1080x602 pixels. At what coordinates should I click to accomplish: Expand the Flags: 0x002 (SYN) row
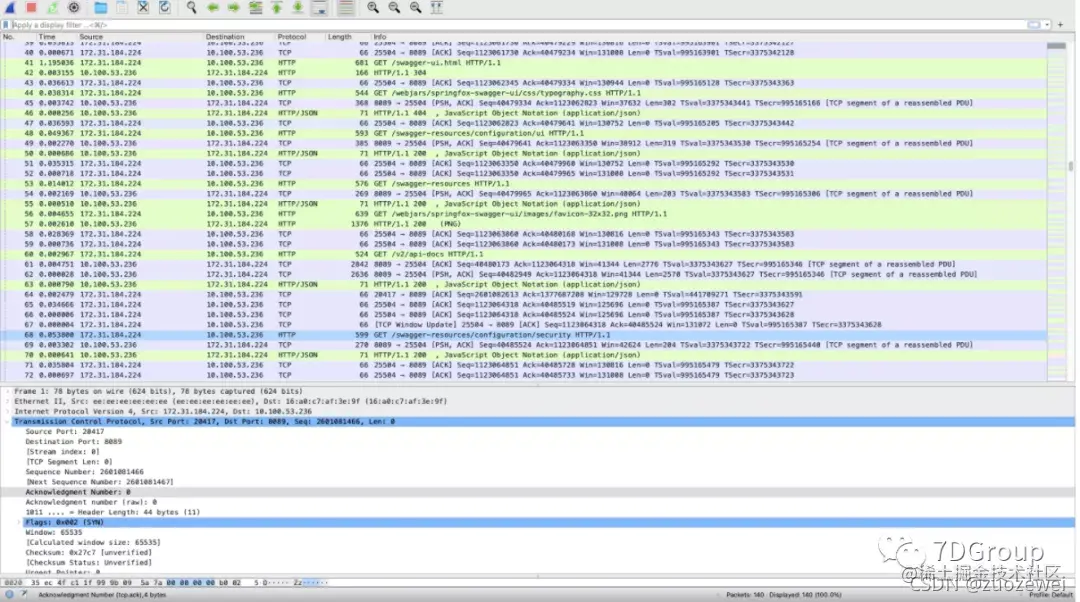coord(19,522)
